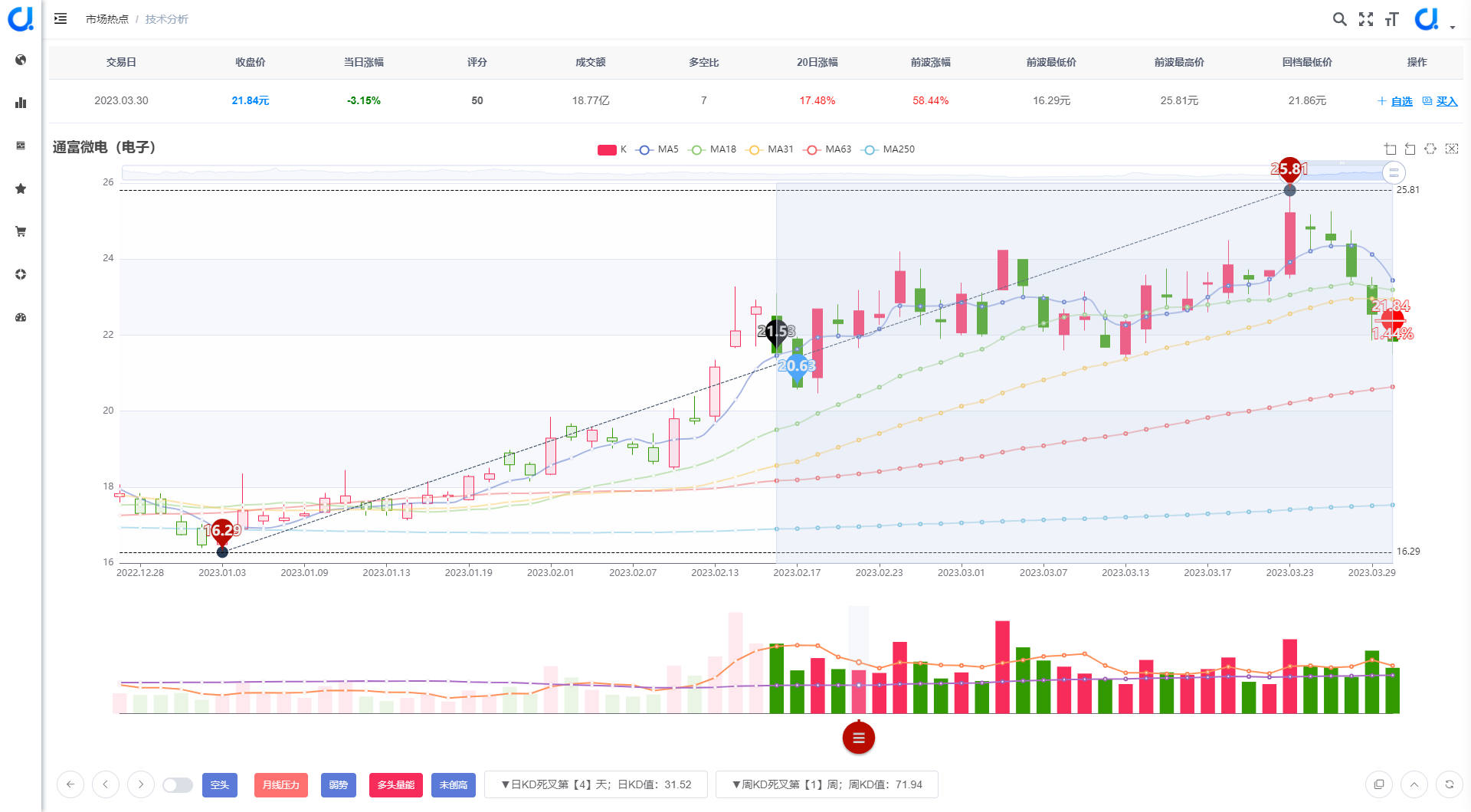This screenshot has width=1471, height=812.
Task: Click the 20日涨幅 column header
Action: click(817, 62)
